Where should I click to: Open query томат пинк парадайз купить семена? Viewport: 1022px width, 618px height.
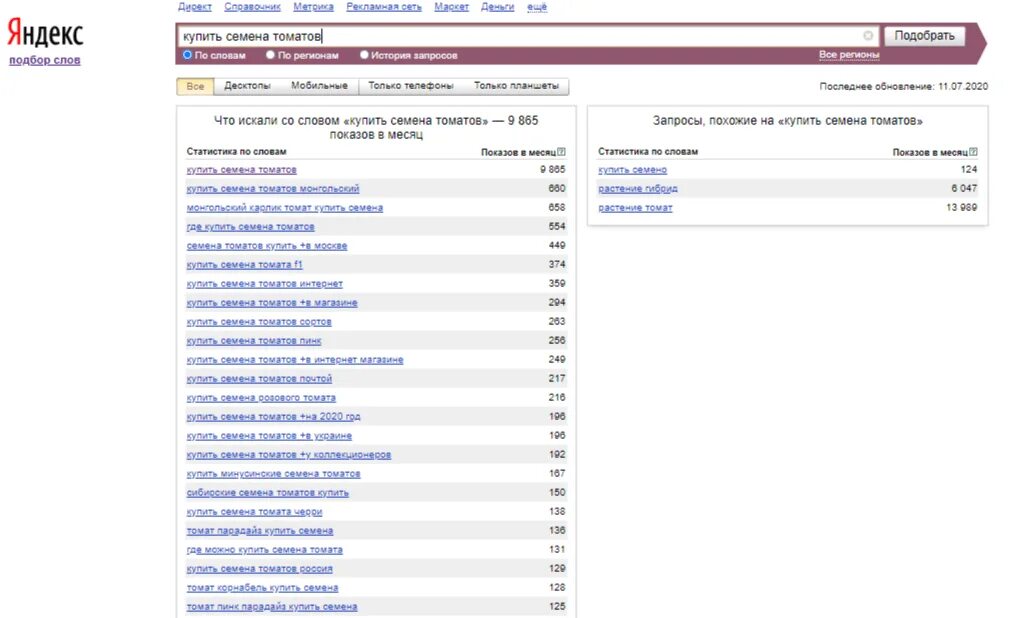272,606
